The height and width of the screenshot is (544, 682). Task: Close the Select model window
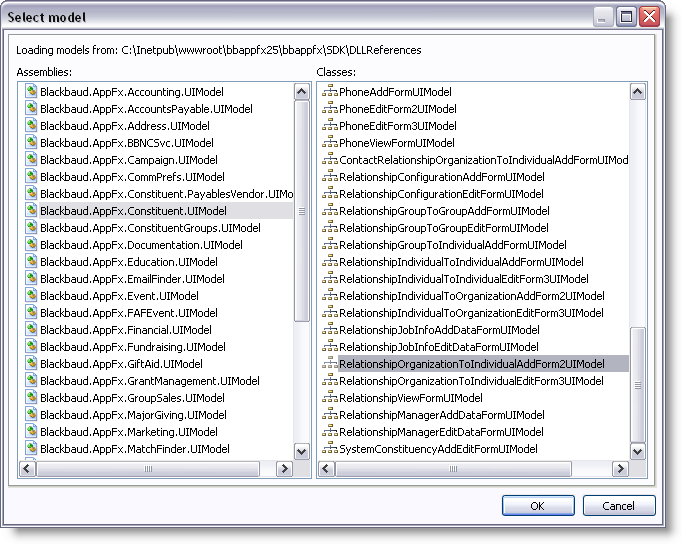[x=649, y=17]
